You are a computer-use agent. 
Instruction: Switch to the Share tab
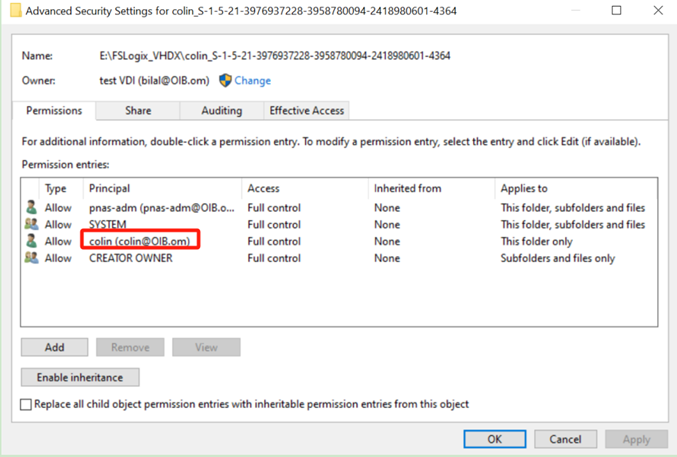[138, 111]
